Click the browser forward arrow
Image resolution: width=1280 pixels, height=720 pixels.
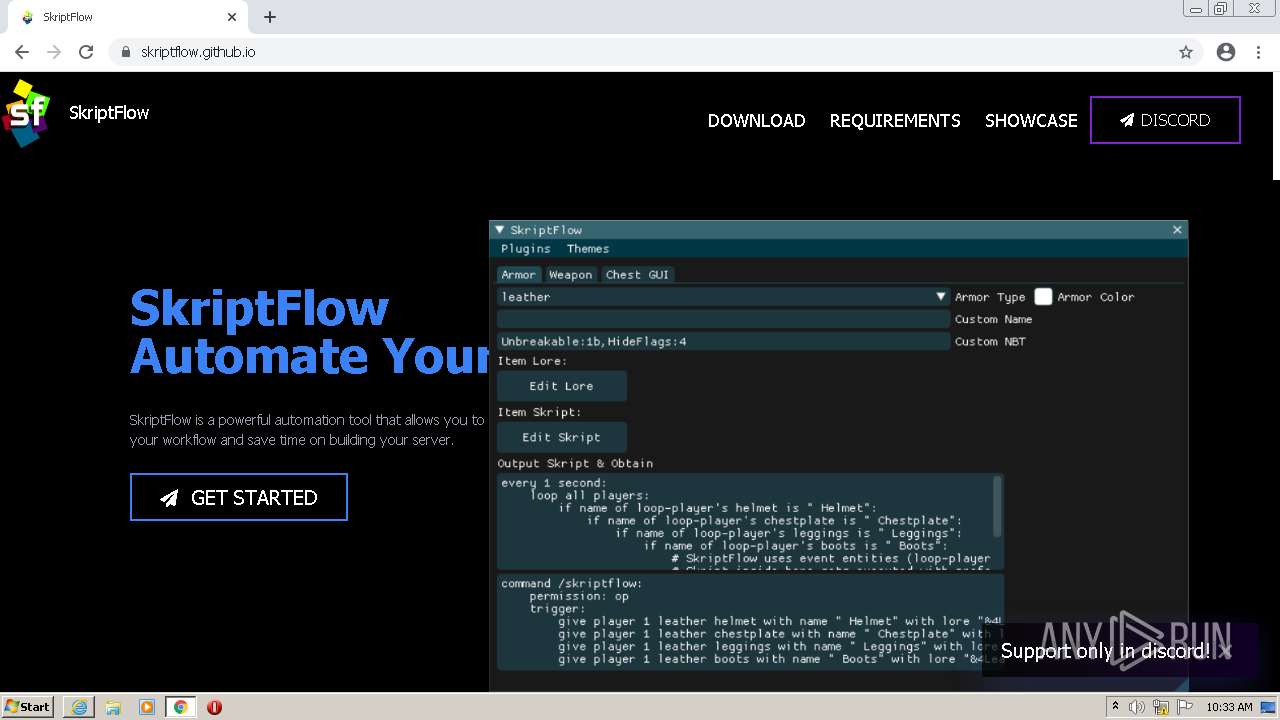[54, 52]
